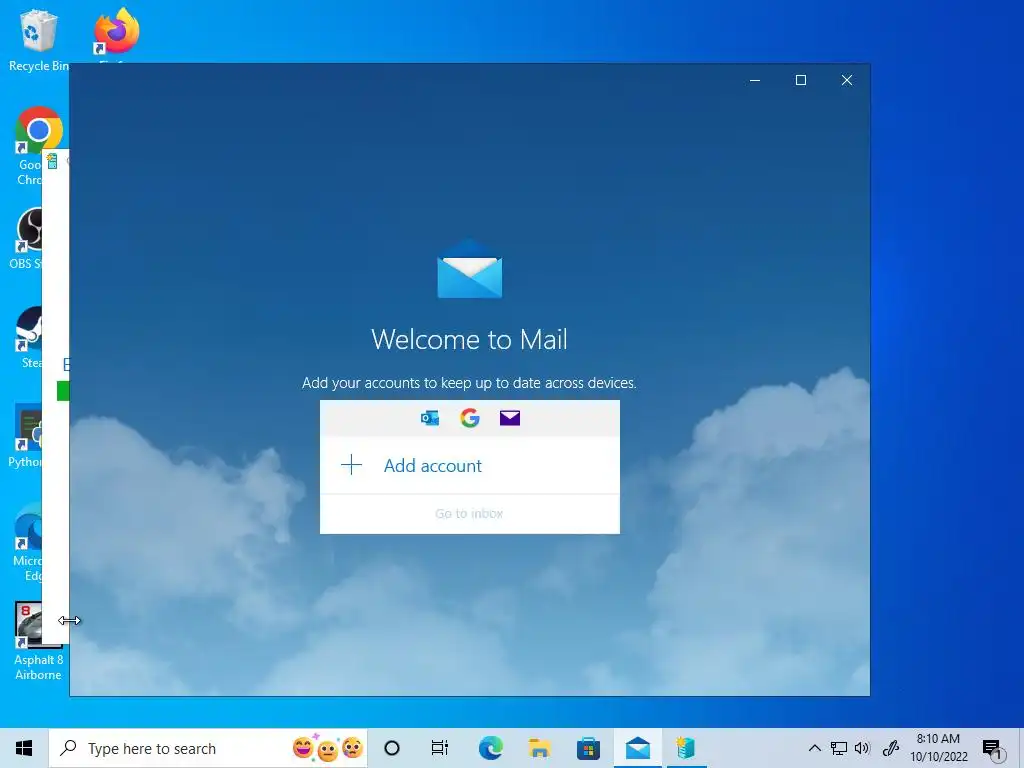Click the Mail app taskbar icon

point(637,748)
